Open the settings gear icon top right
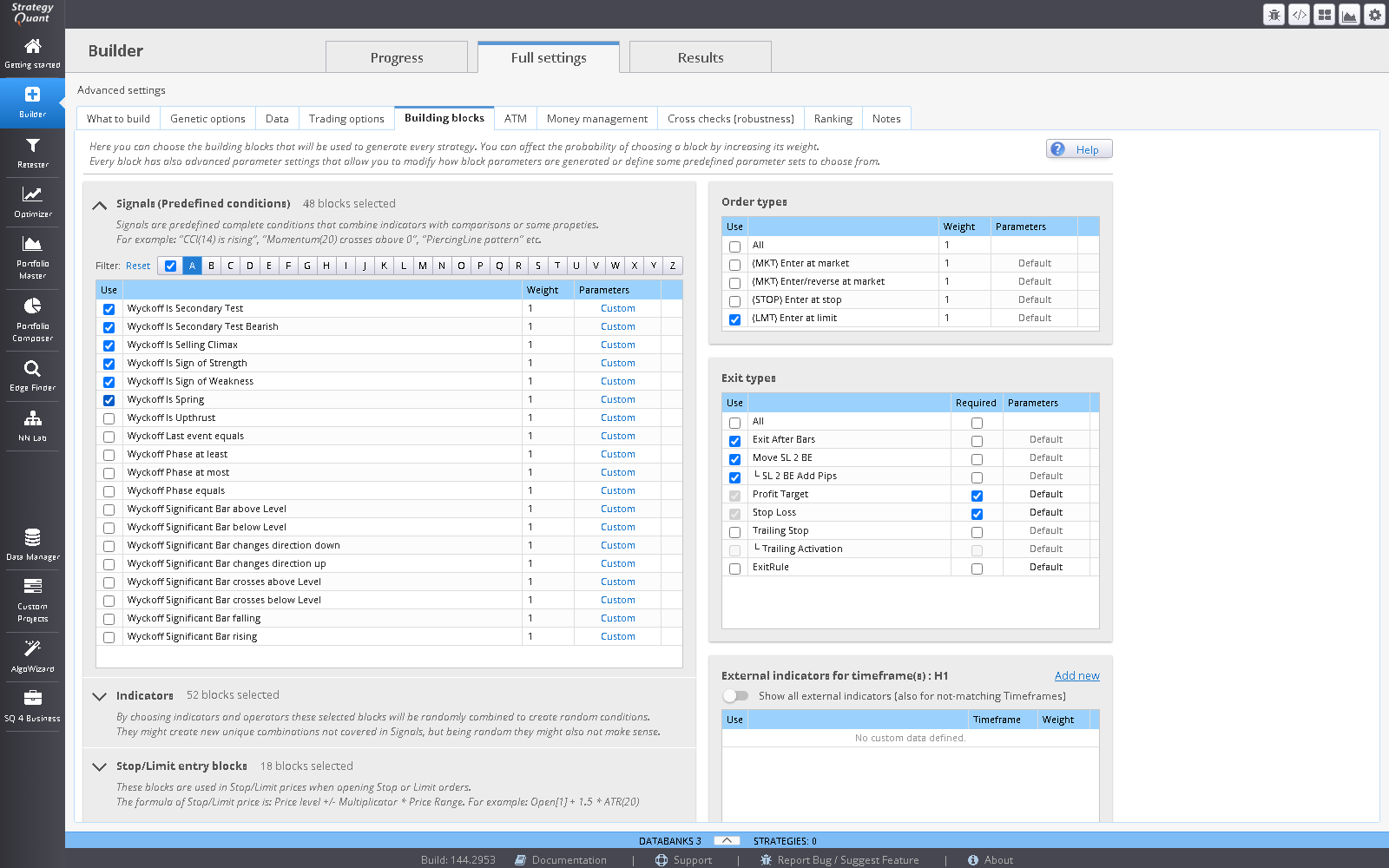 [1374, 15]
